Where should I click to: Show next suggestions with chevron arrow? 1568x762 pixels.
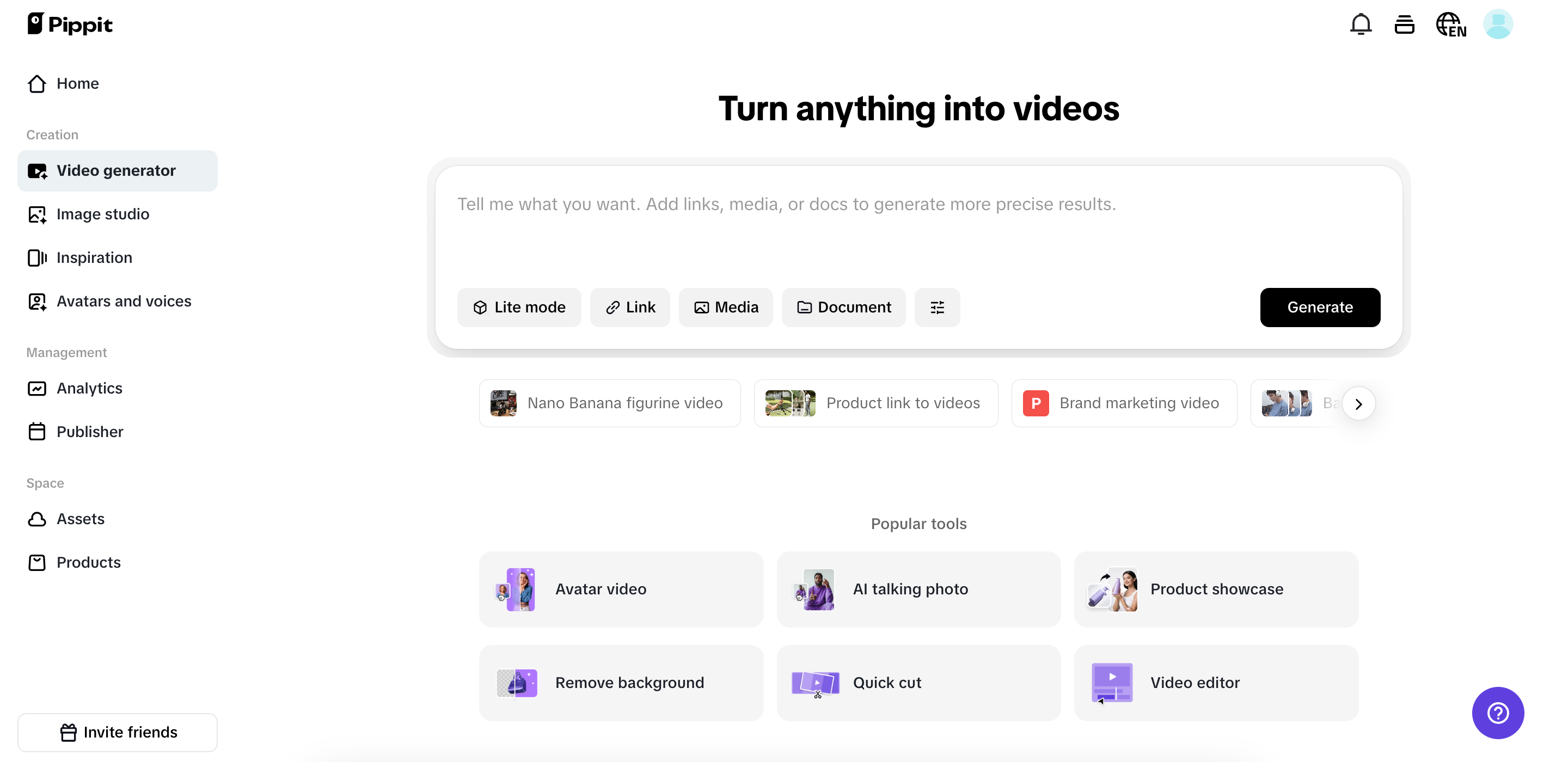point(1358,403)
